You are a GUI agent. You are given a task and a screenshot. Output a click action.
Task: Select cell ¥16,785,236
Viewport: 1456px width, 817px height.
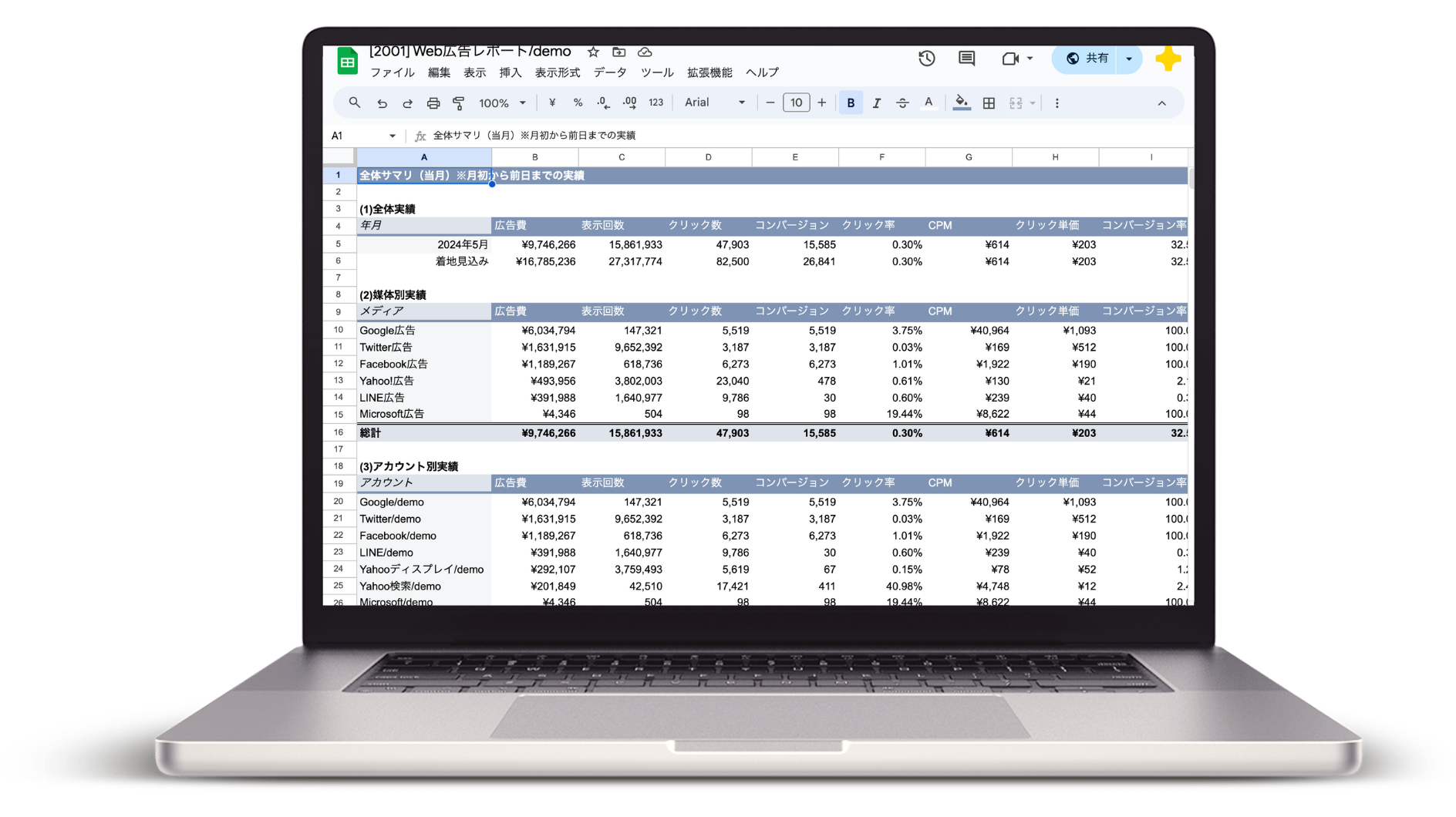coord(534,261)
